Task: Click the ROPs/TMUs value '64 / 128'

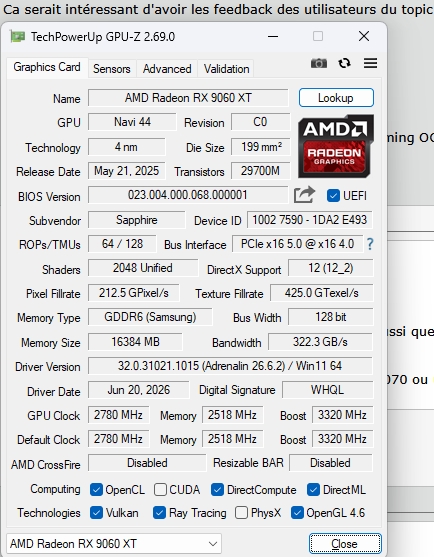Action: pyautogui.click(x=122, y=244)
